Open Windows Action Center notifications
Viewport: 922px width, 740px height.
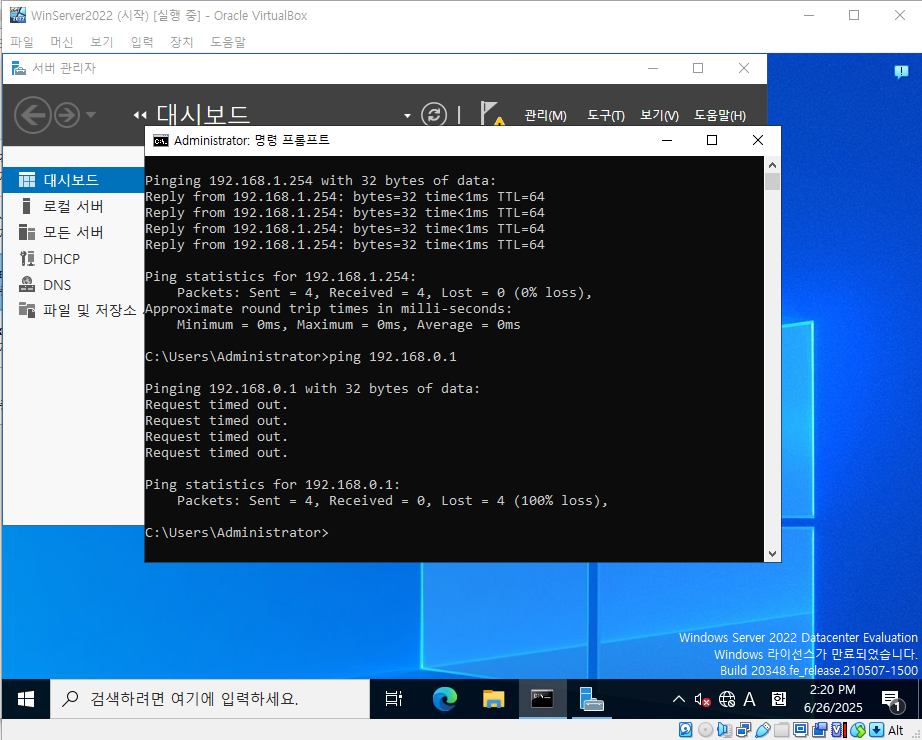coord(892,700)
